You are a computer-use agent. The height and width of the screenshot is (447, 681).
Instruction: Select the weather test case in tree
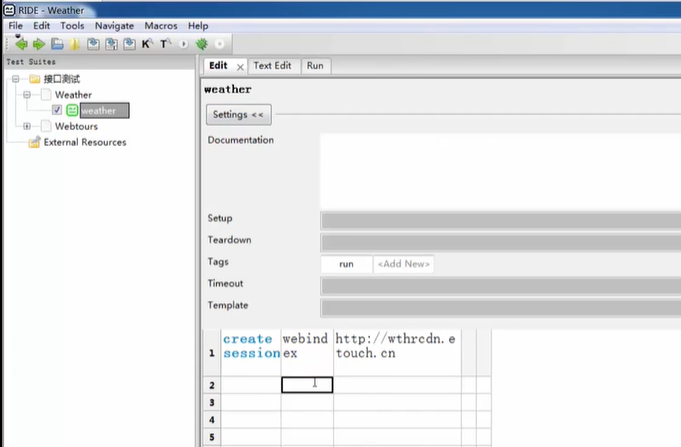click(104, 110)
